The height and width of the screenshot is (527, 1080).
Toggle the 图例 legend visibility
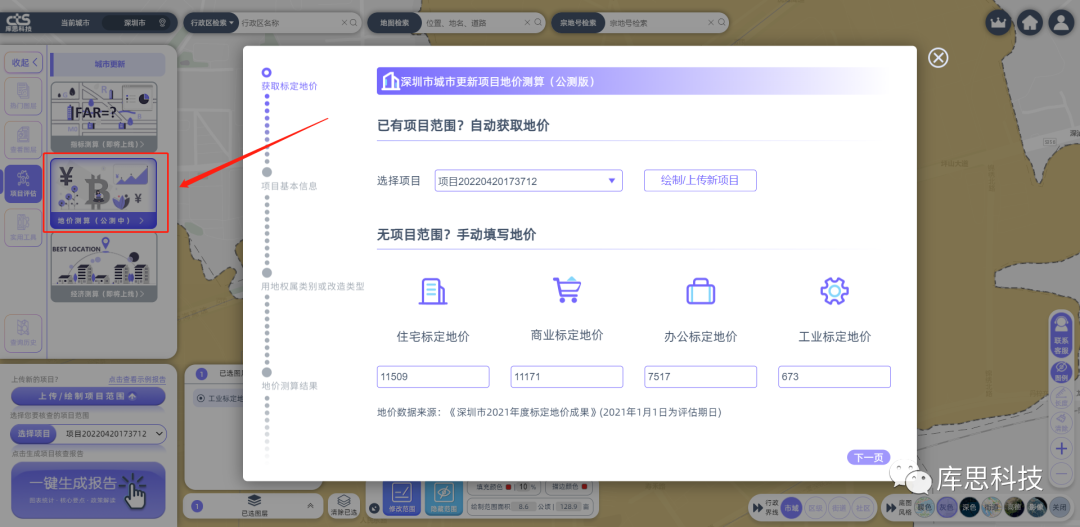coord(1061,371)
